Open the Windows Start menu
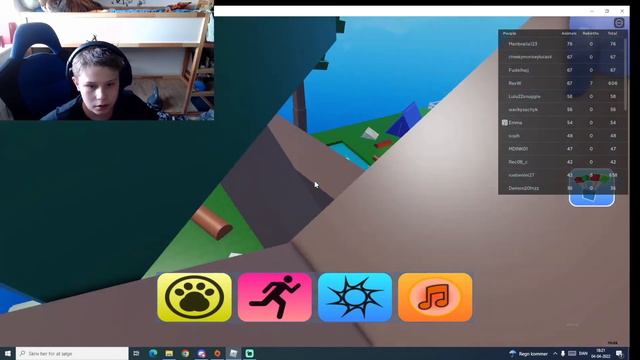Image resolution: width=640 pixels, height=360 pixels. (7, 353)
